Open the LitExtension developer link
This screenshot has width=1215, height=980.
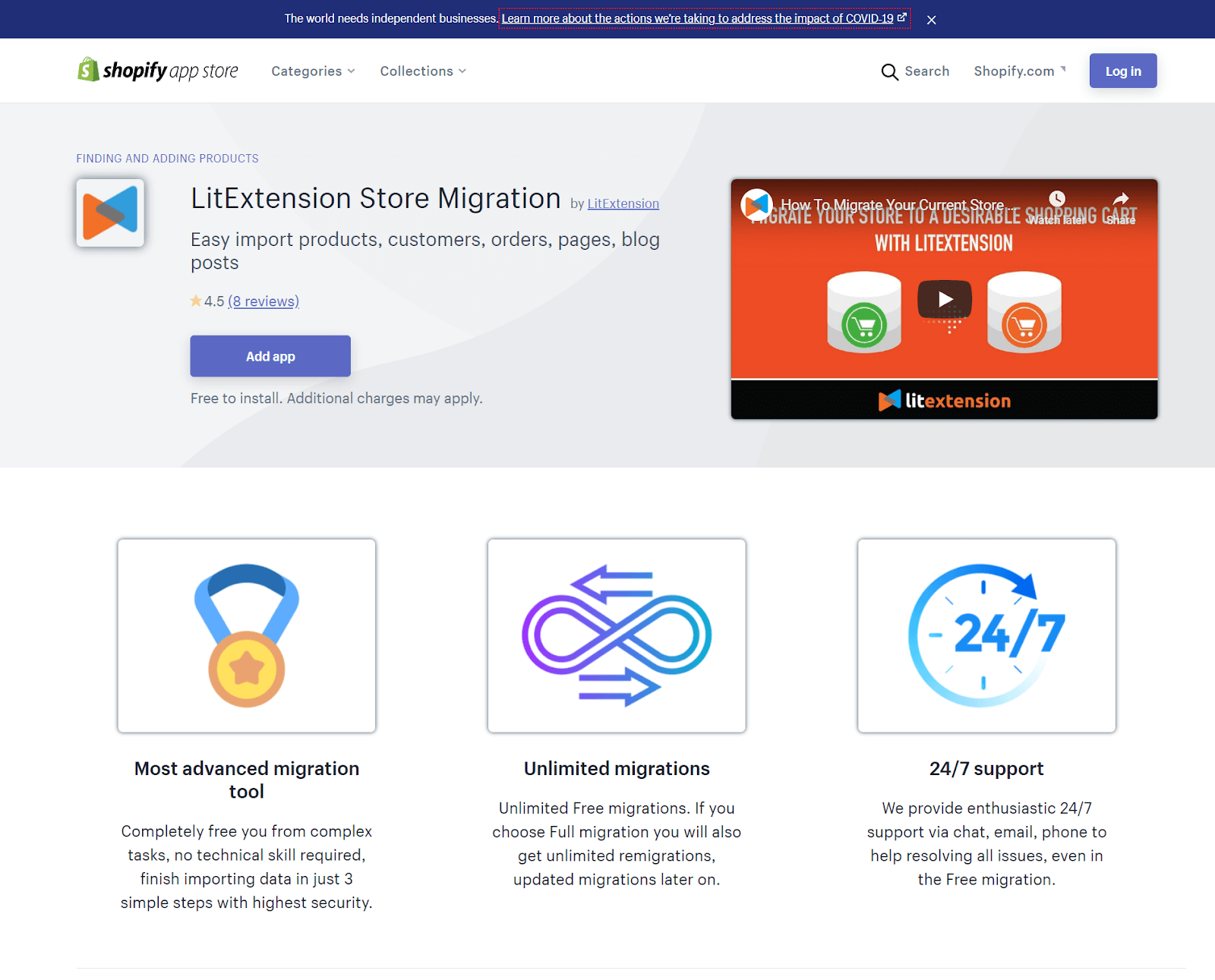coord(623,203)
